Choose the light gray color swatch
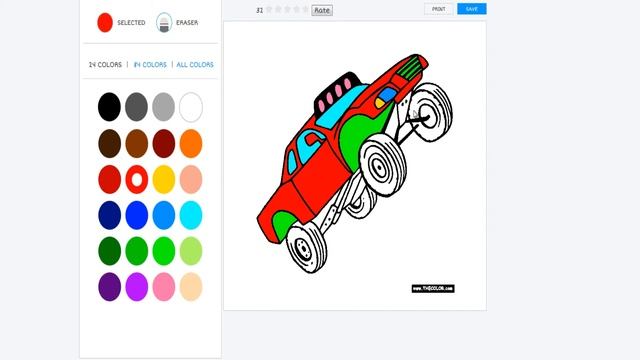 164,107
